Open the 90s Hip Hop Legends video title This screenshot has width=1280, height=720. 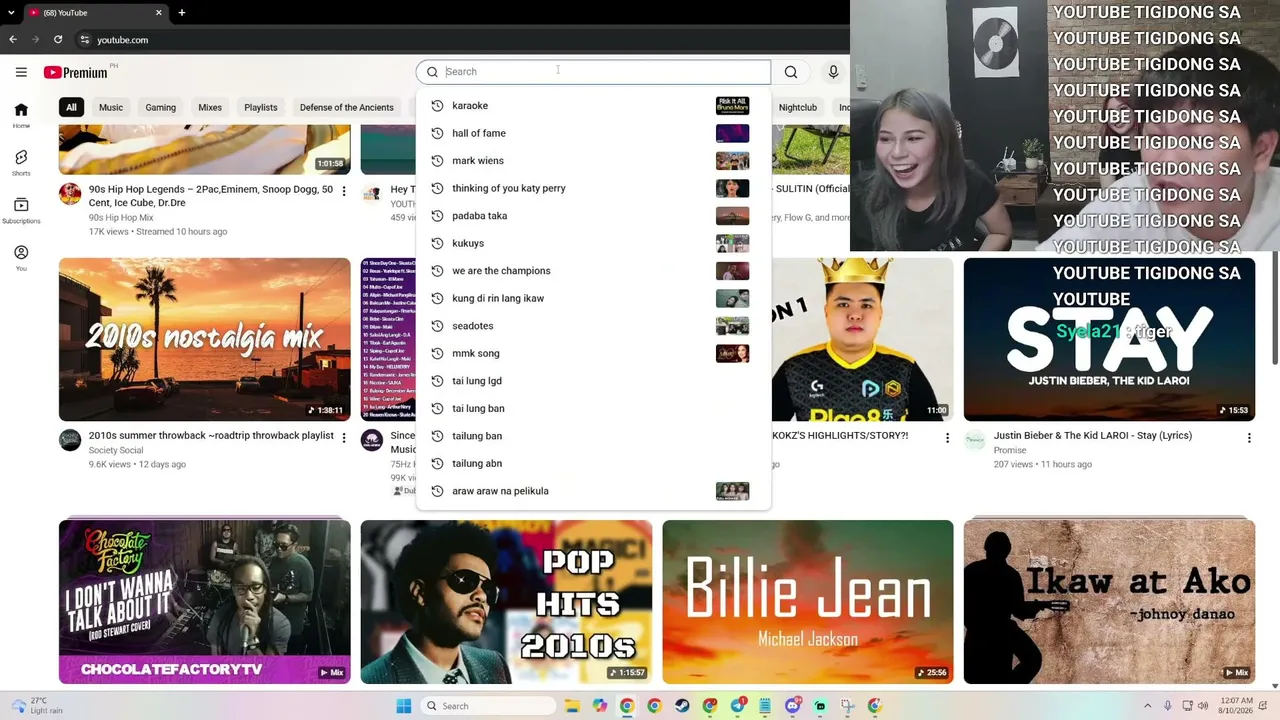(211, 196)
